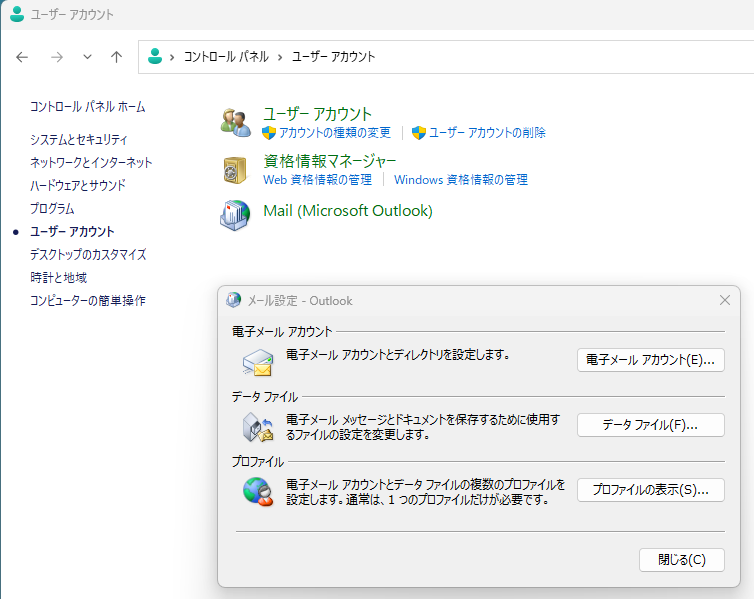Select ネットワークとインターネット in the sidebar
The height and width of the screenshot is (599, 754).
tap(91, 162)
